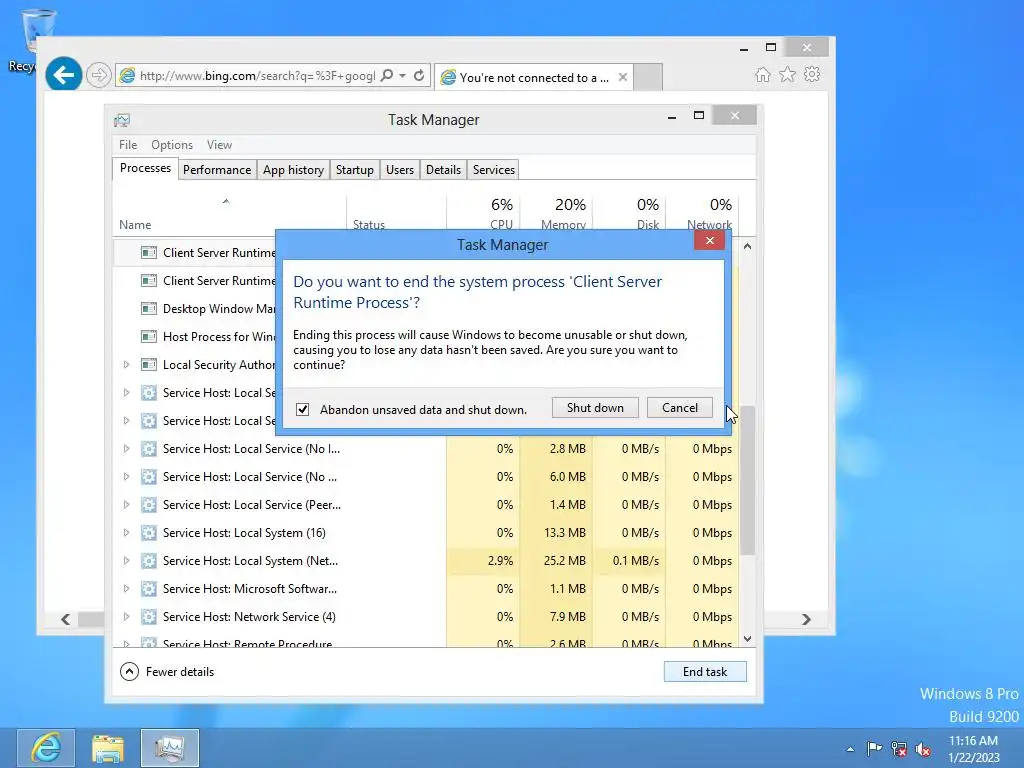Click the Desktop Window Manager process icon

149,308
